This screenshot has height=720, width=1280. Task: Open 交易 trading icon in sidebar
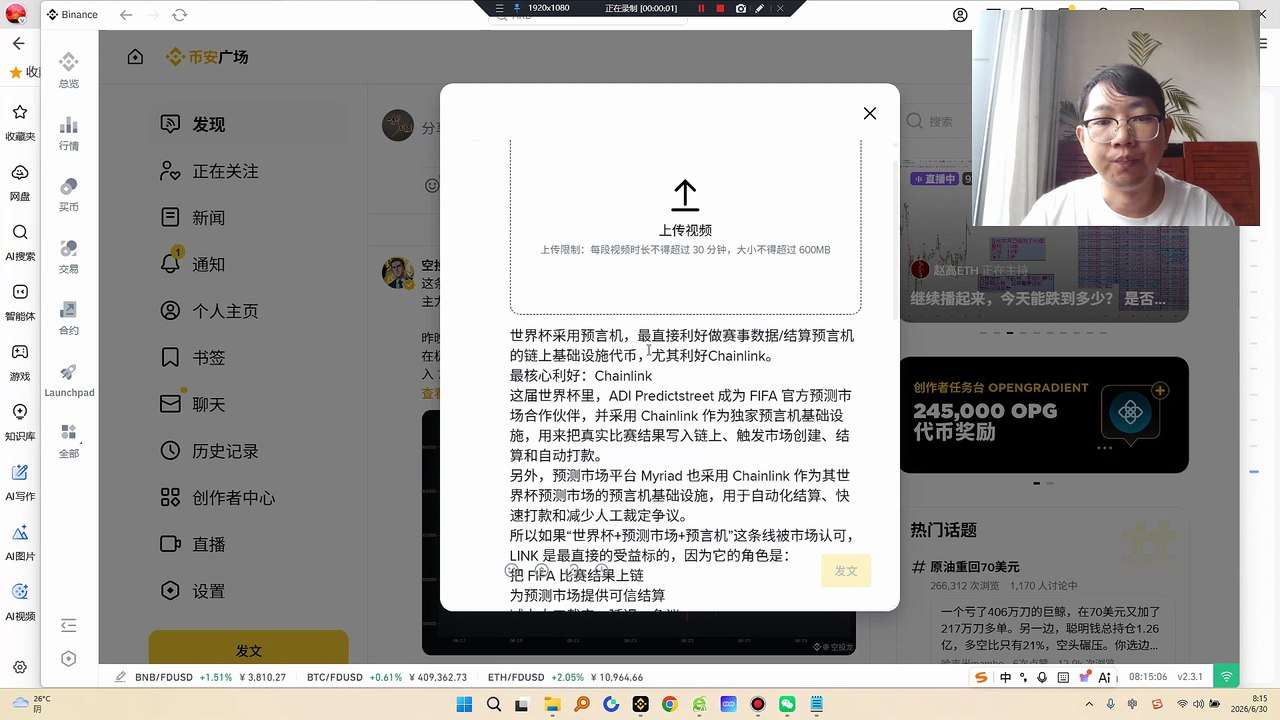69,256
